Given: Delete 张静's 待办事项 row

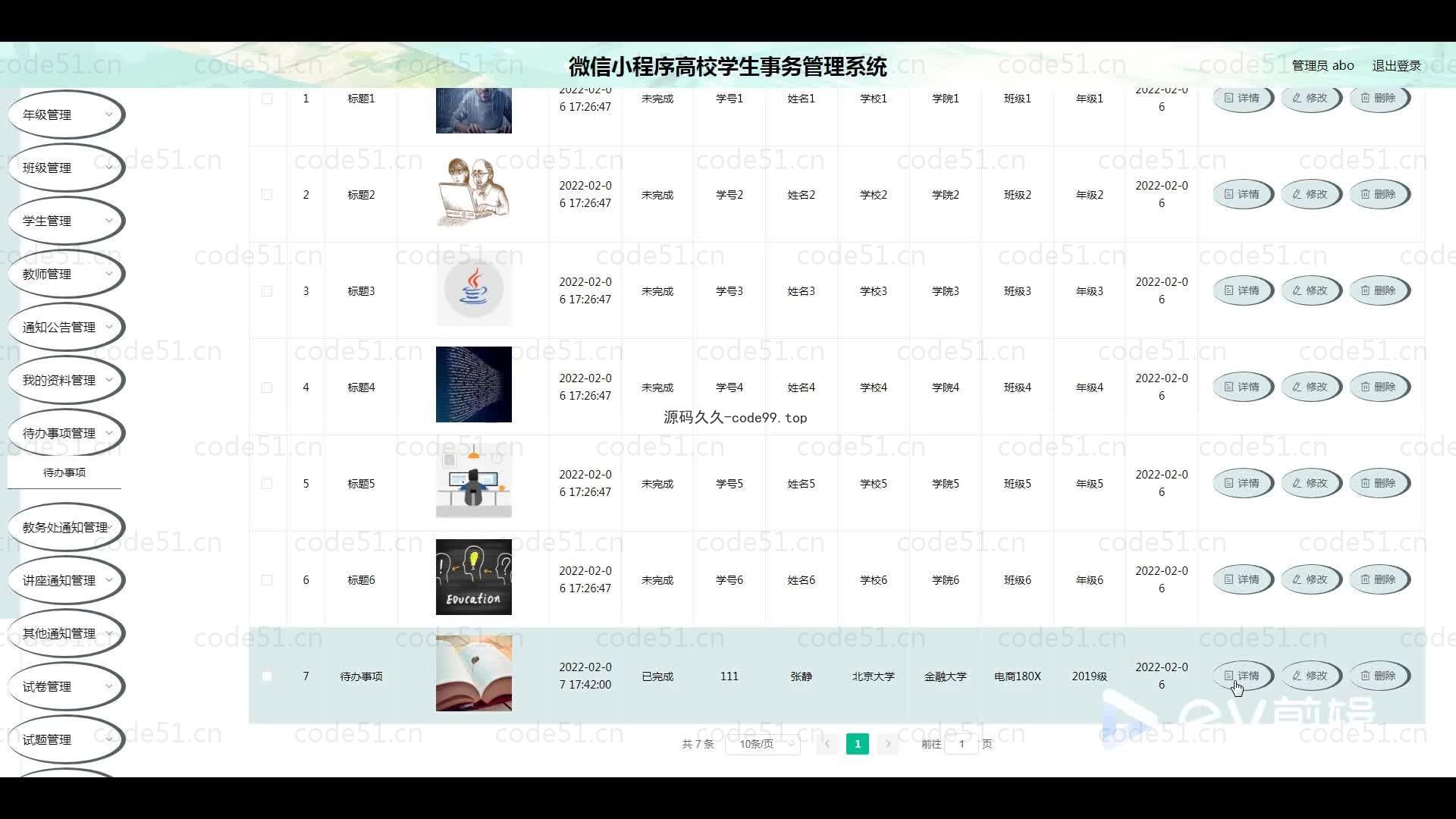Looking at the screenshot, I should (1379, 676).
